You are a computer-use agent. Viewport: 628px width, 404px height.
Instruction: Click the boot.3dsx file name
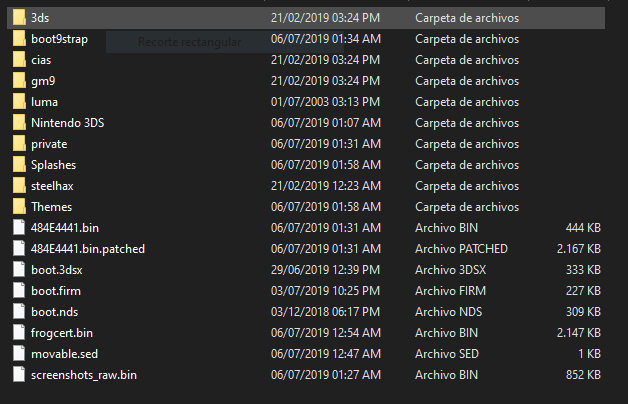coord(56,270)
